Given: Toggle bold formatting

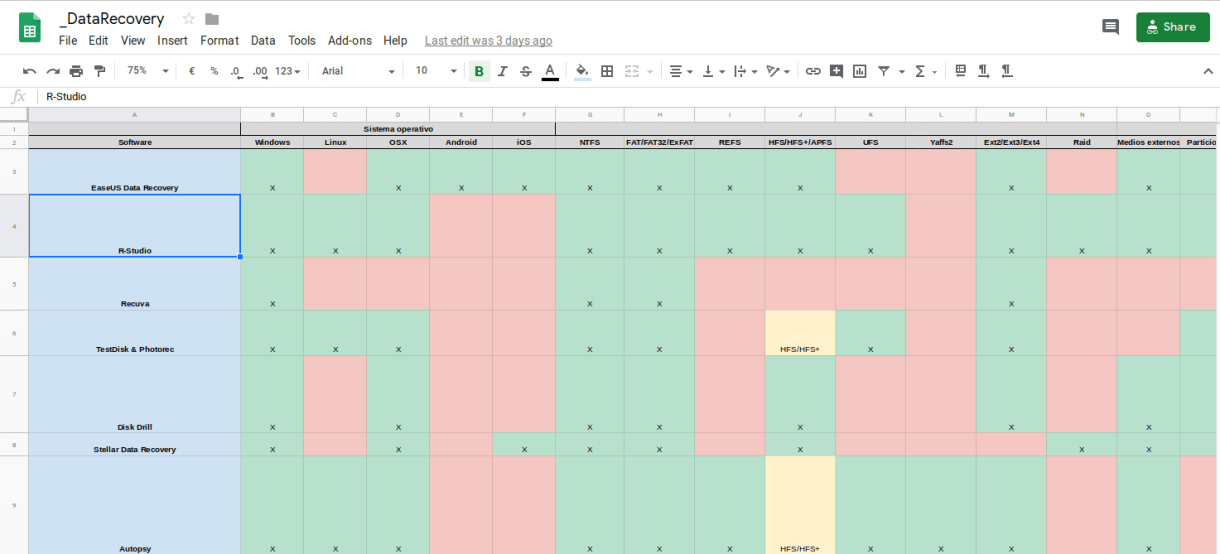Looking at the screenshot, I should [x=479, y=71].
